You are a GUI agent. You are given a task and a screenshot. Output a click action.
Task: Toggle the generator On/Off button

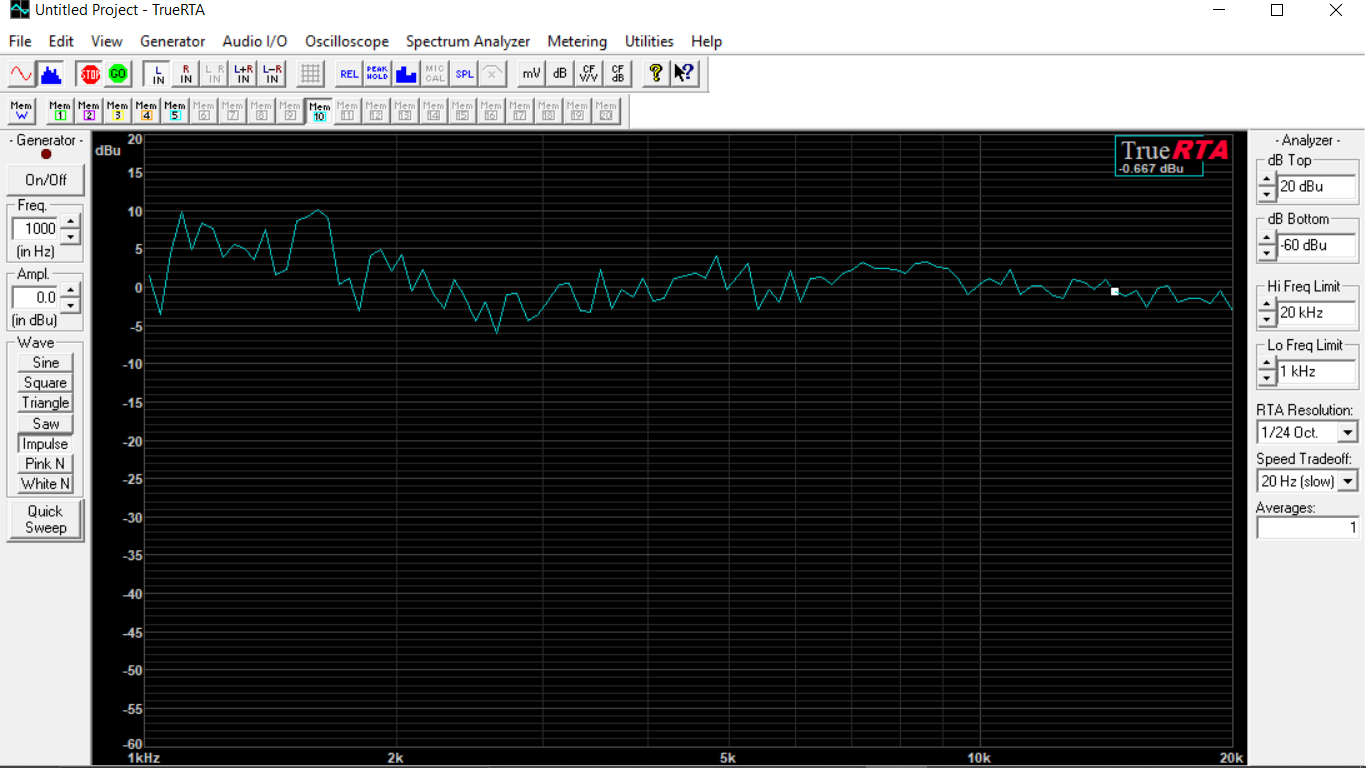pos(46,180)
